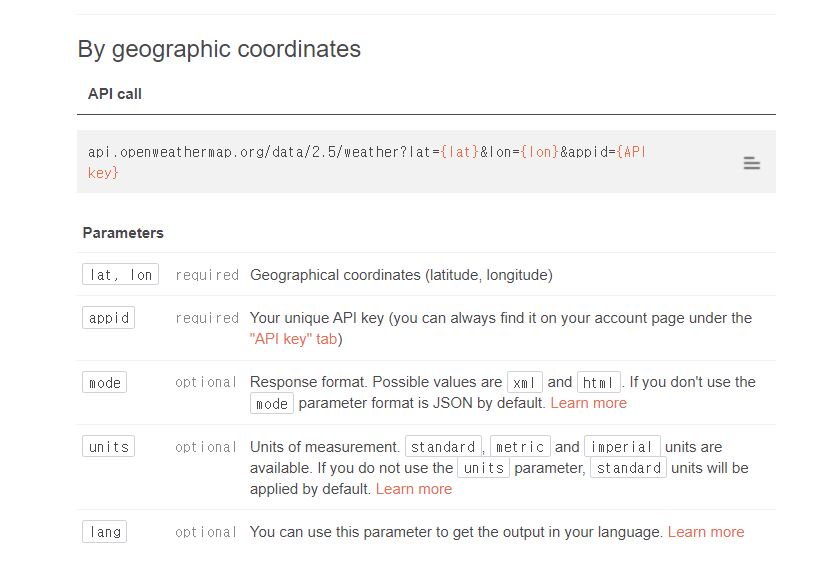Screen dimensions: 826x588
Task: Click the mode parameter name tag
Action: coord(104,382)
